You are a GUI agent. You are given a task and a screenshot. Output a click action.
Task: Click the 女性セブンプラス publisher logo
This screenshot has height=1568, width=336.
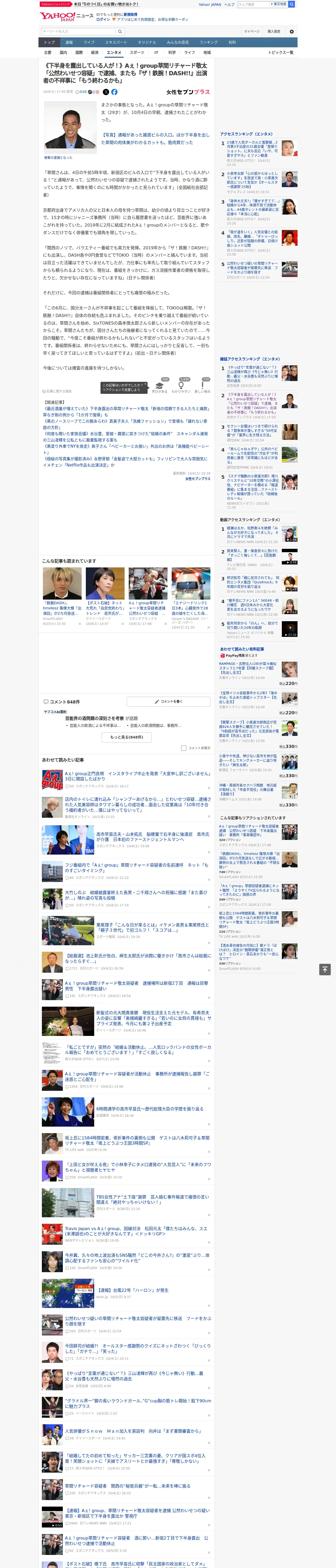point(188,92)
